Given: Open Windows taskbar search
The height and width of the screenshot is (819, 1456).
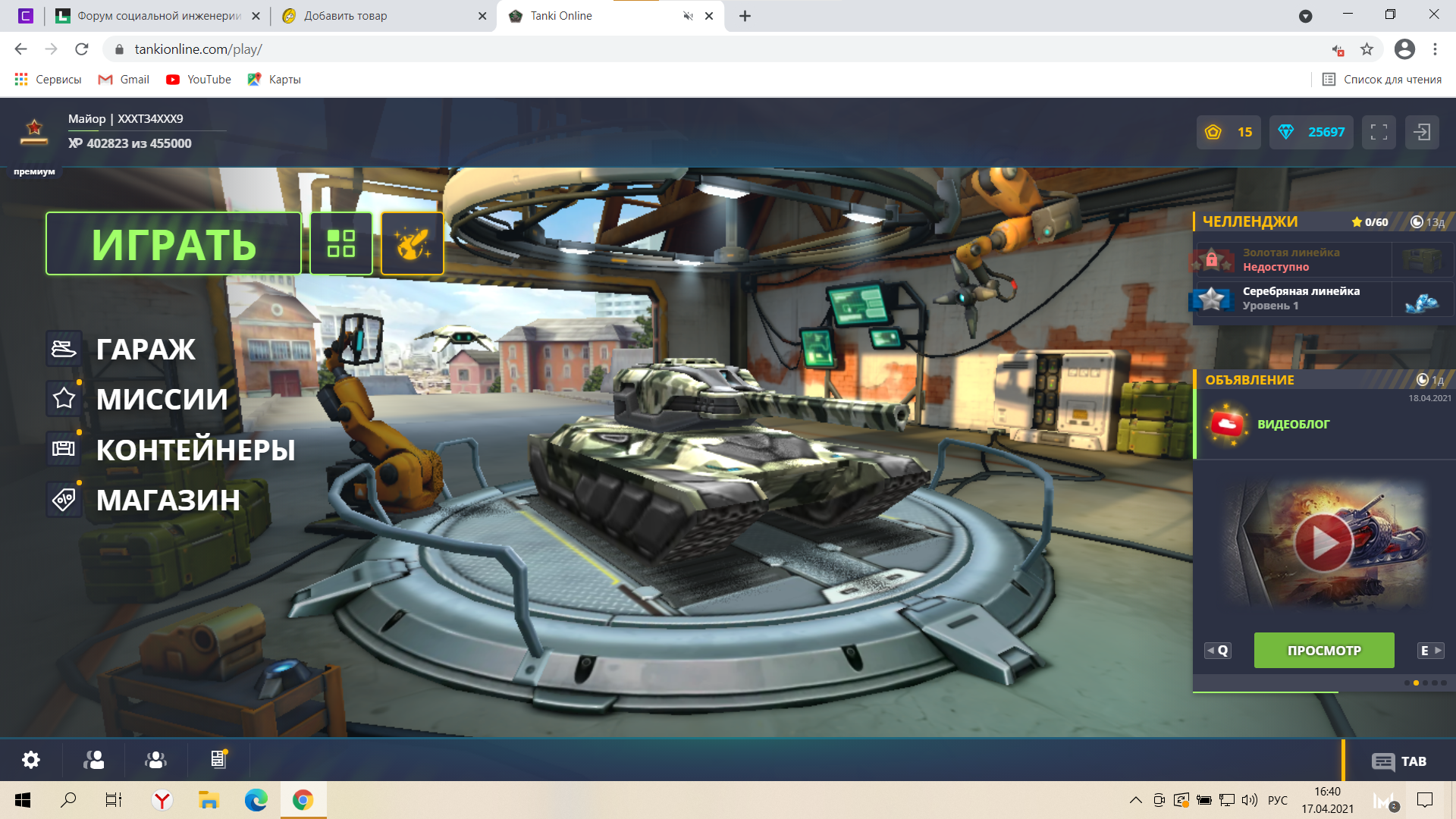Looking at the screenshot, I should [x=68, y=800].
